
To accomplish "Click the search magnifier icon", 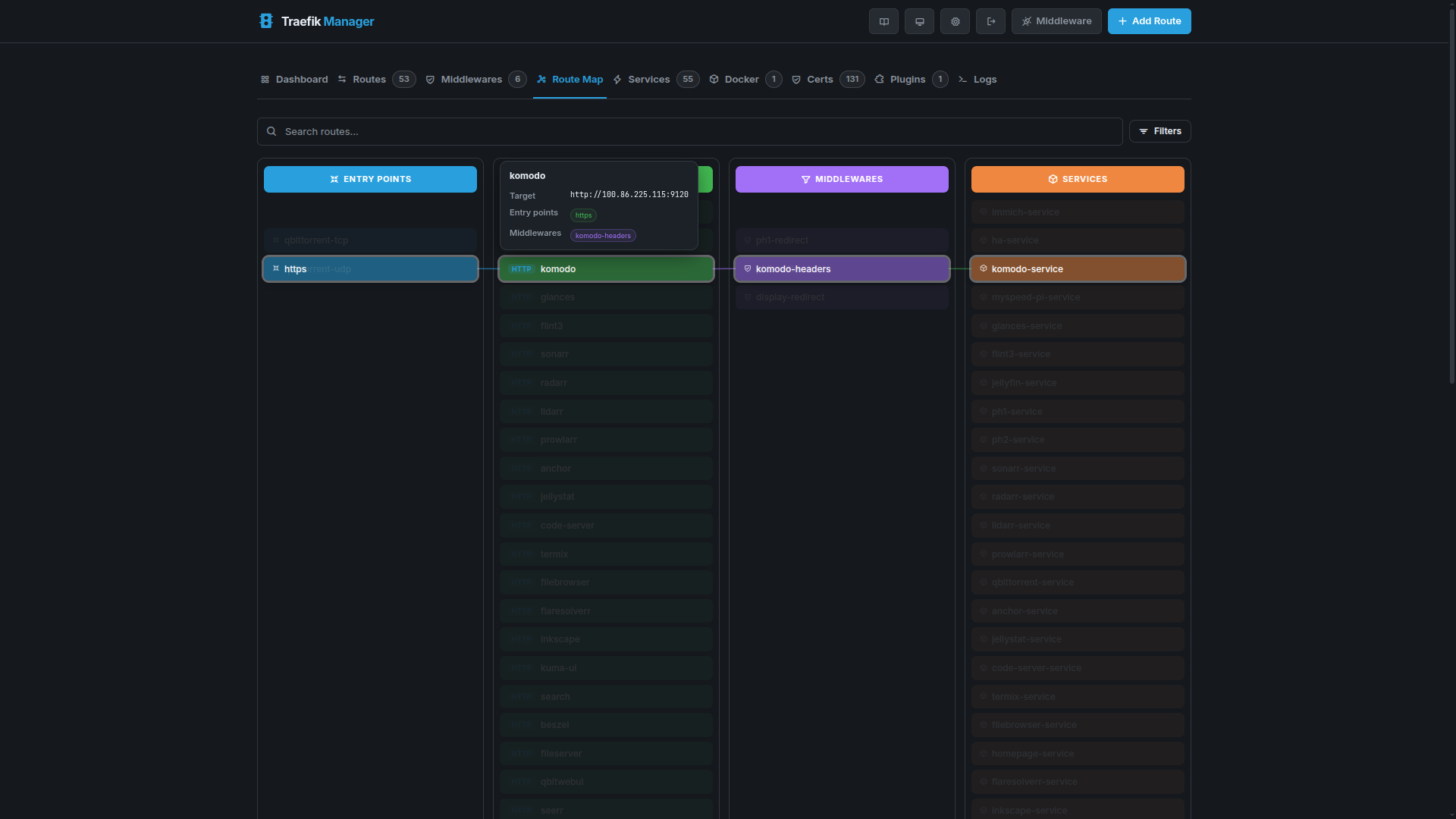I will [271, 131].
